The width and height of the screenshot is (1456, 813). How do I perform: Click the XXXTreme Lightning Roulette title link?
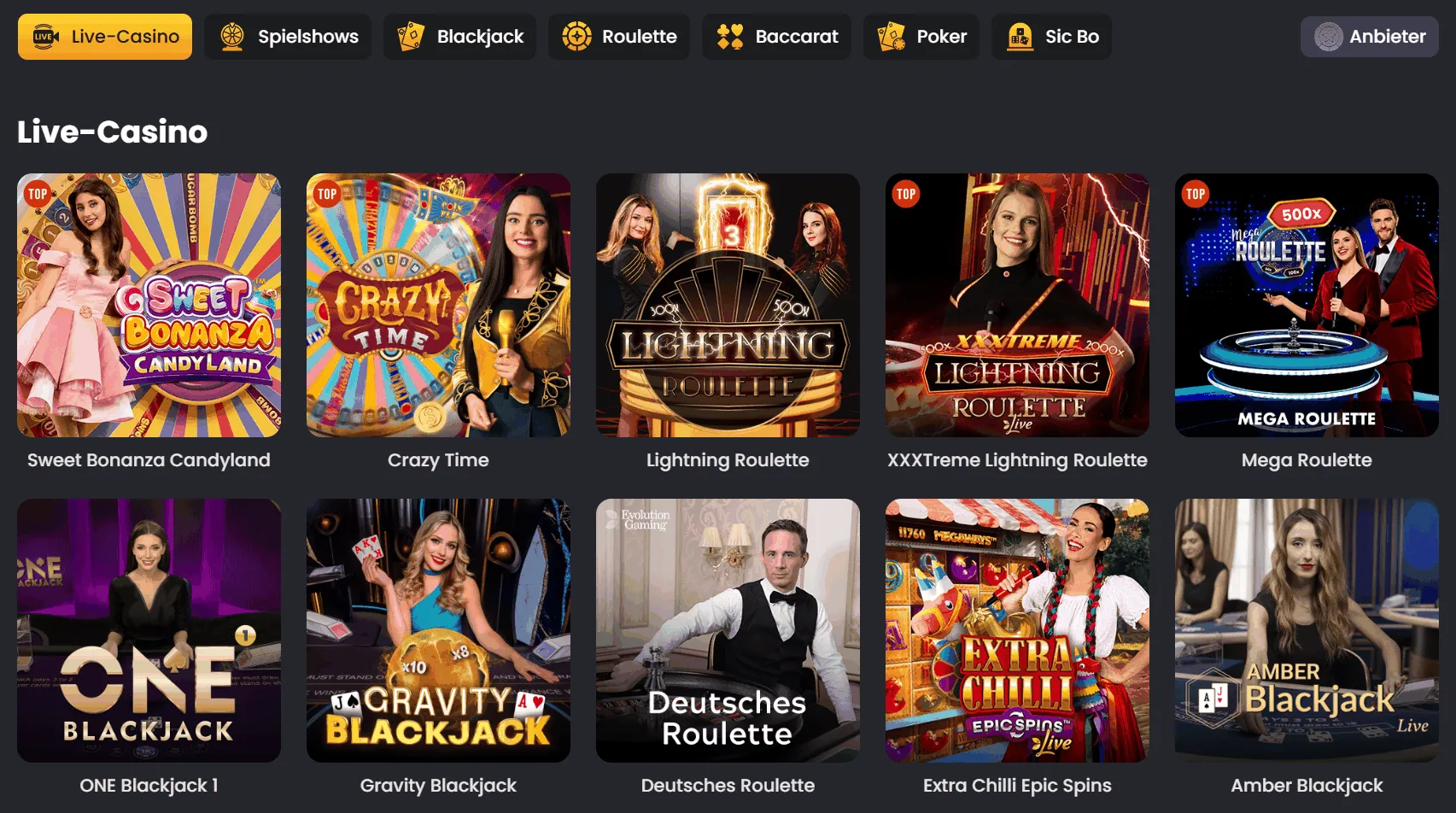(x=1017, y=460)
